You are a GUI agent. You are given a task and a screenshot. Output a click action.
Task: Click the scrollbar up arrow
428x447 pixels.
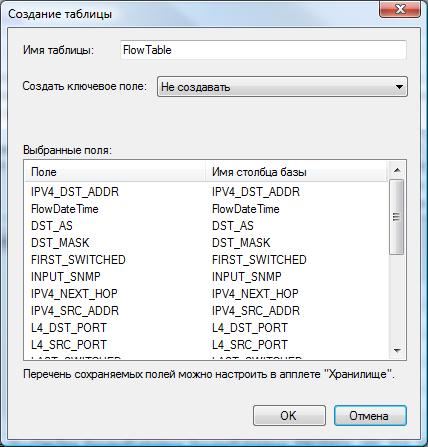coord(397,171)
